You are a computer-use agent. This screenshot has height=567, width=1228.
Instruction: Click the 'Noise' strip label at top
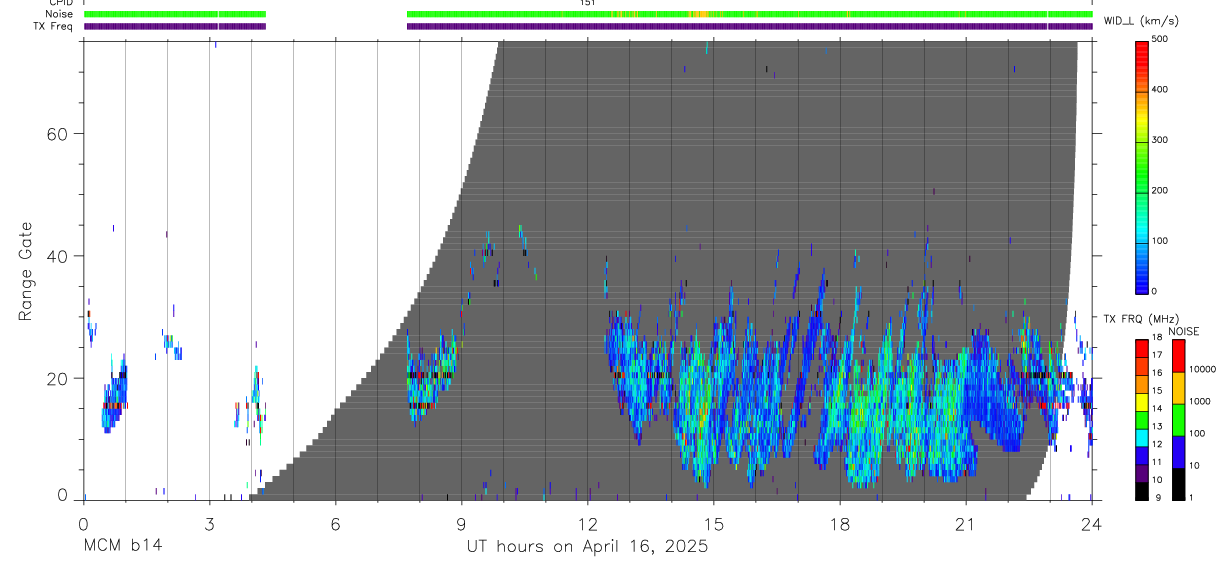point(60,15)
